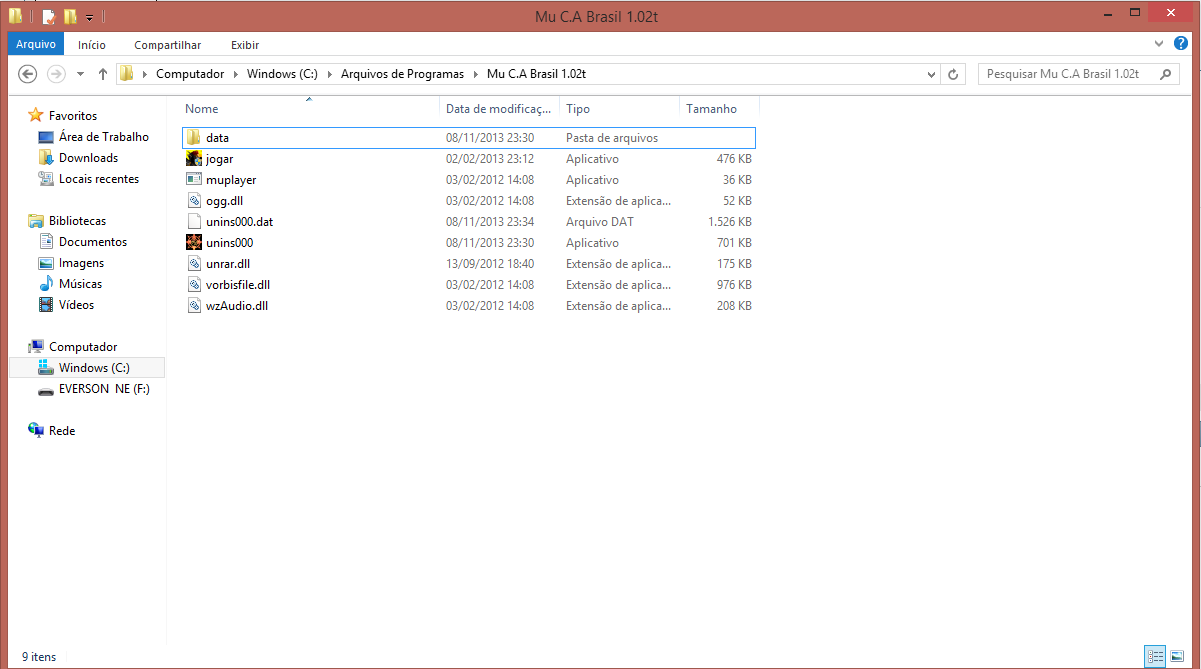Click the unins000 uninstaller icon
Screen dimensions: 1201x669
194,243
